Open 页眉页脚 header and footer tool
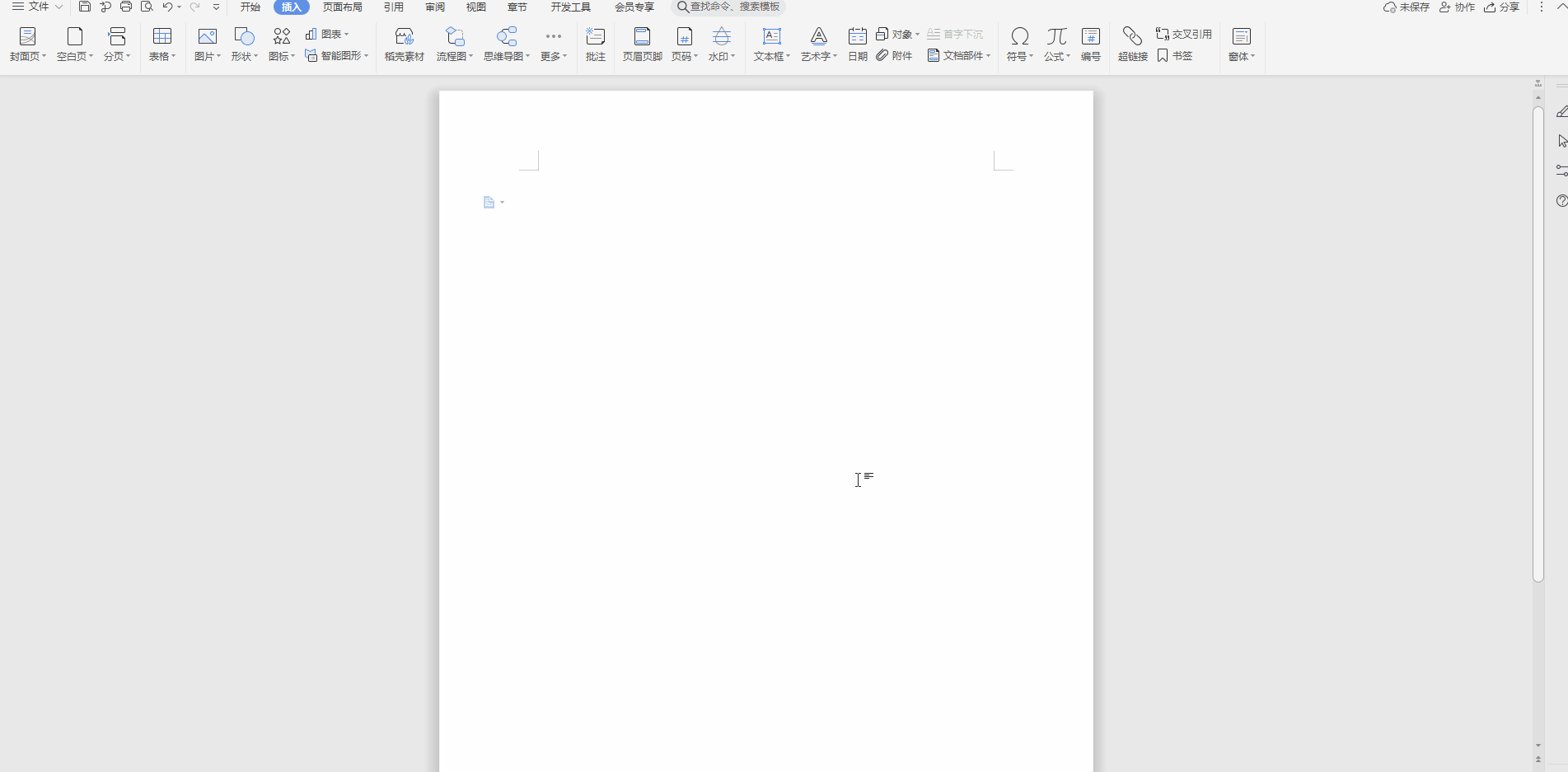 pos(642,44)
